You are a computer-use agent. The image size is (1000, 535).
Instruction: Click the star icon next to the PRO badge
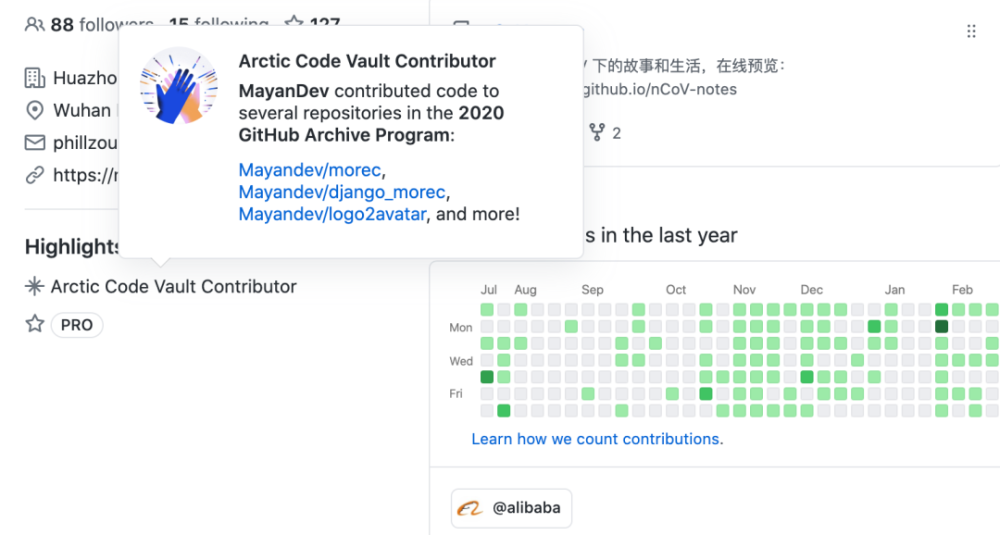[x=34, y=324]
